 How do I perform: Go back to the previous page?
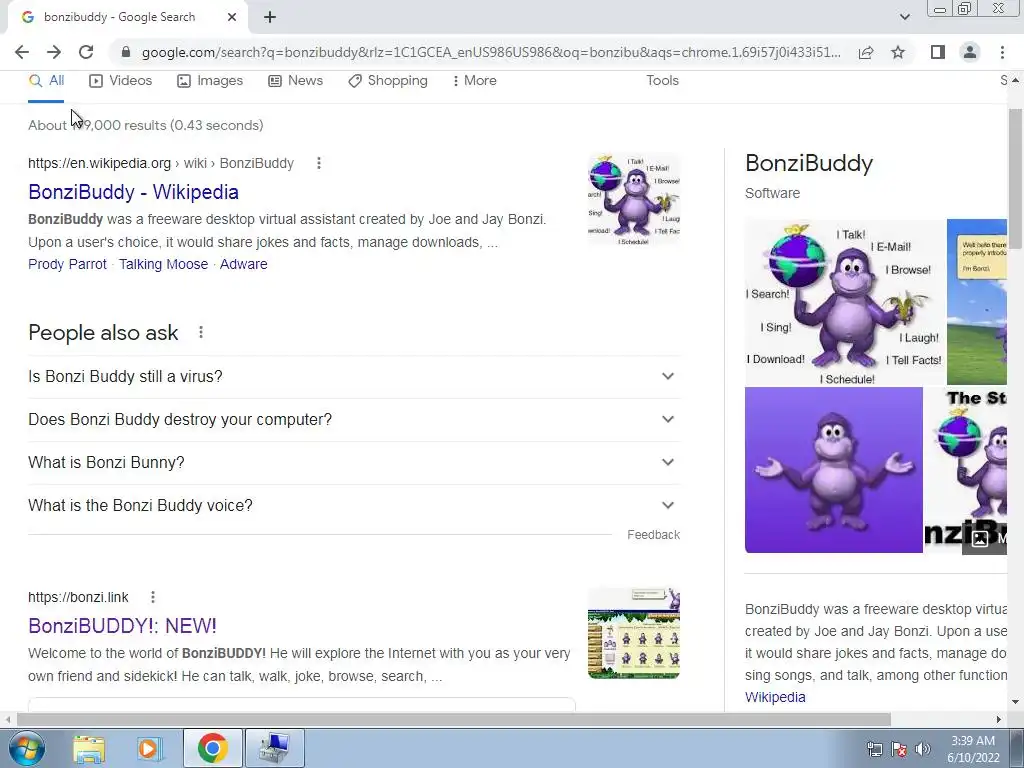click(22, 52)
